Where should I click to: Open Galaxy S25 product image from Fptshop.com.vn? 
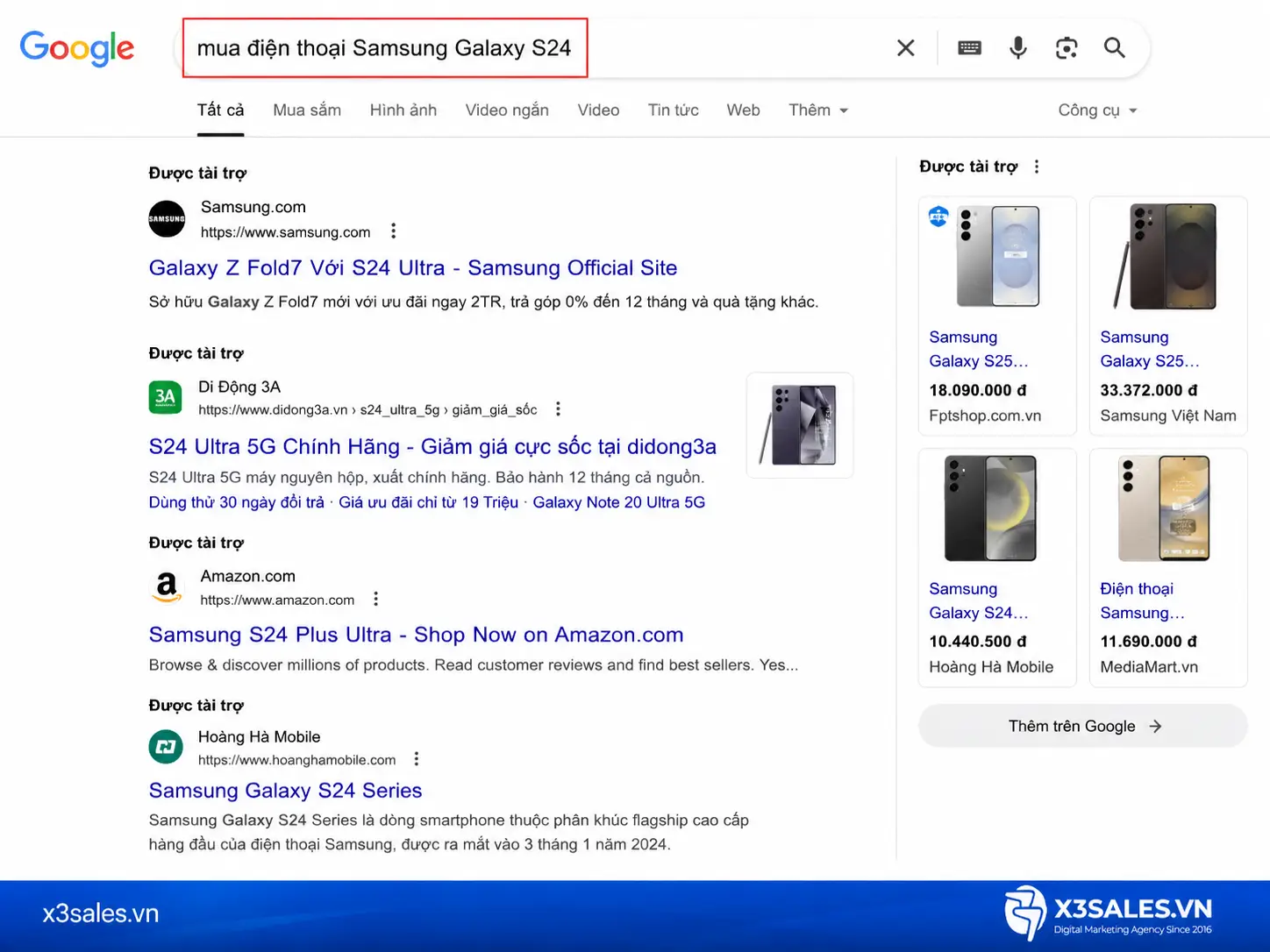(997, 257)
